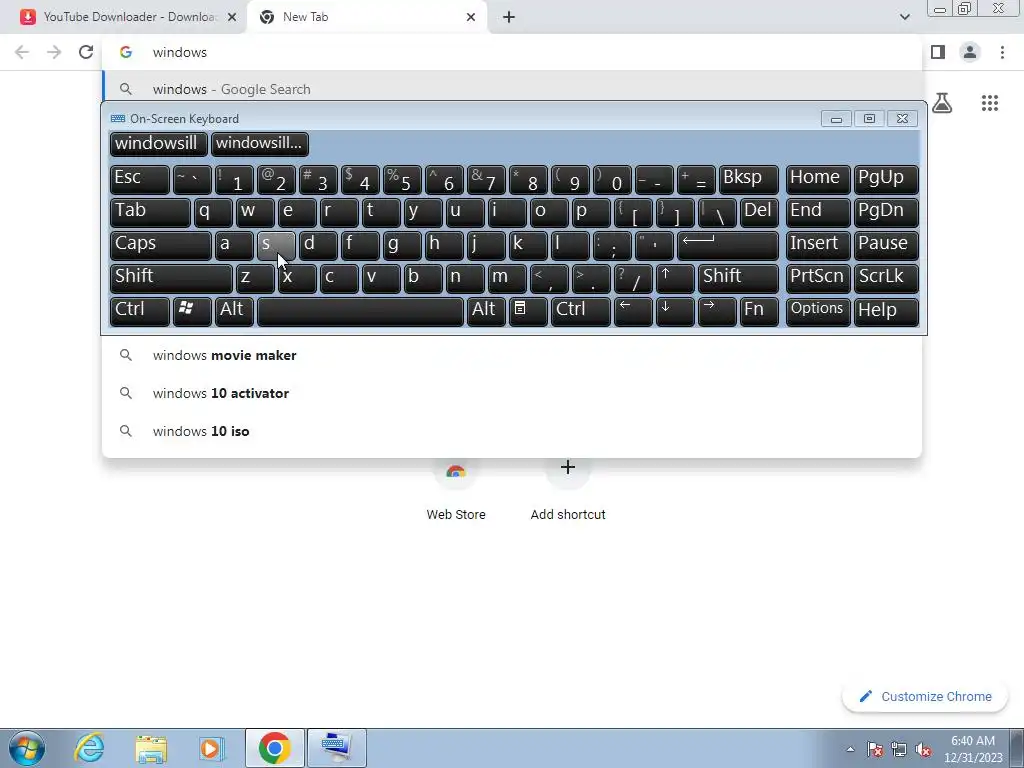Go back using the back arrow
Screen dimensions: 1024x768
pyautogui.click(x=22, y=52)
